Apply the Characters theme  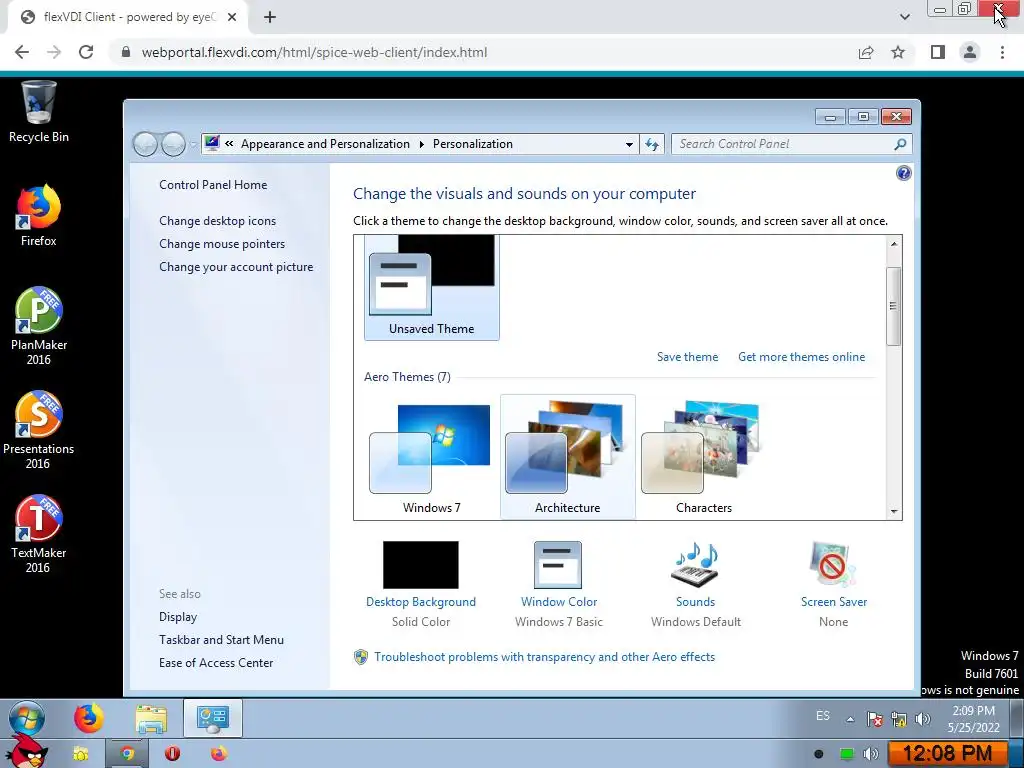click(703, 457)
